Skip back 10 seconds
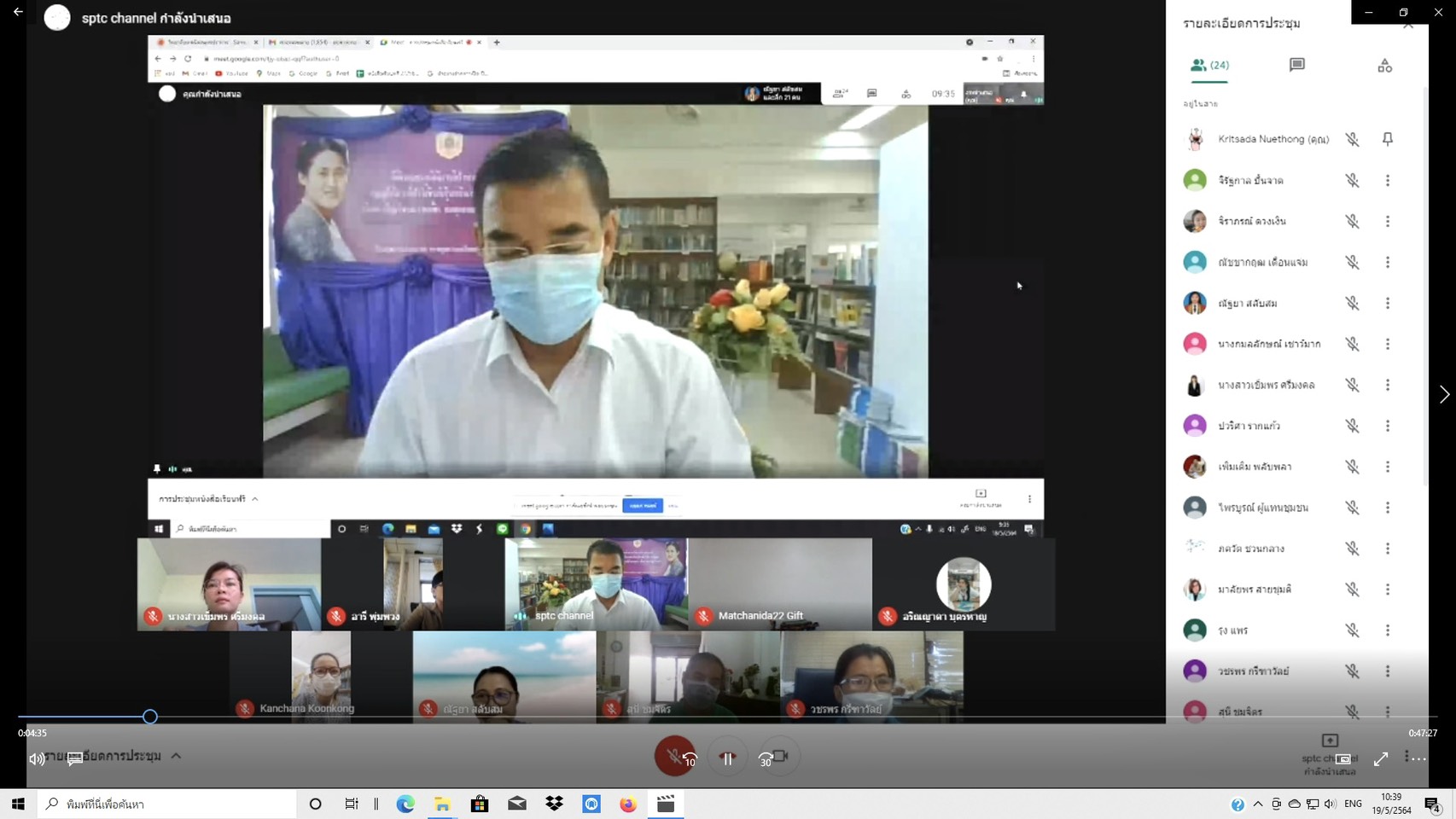Image resolution: width=1456 pixels, height=819 pixels. 690,758
